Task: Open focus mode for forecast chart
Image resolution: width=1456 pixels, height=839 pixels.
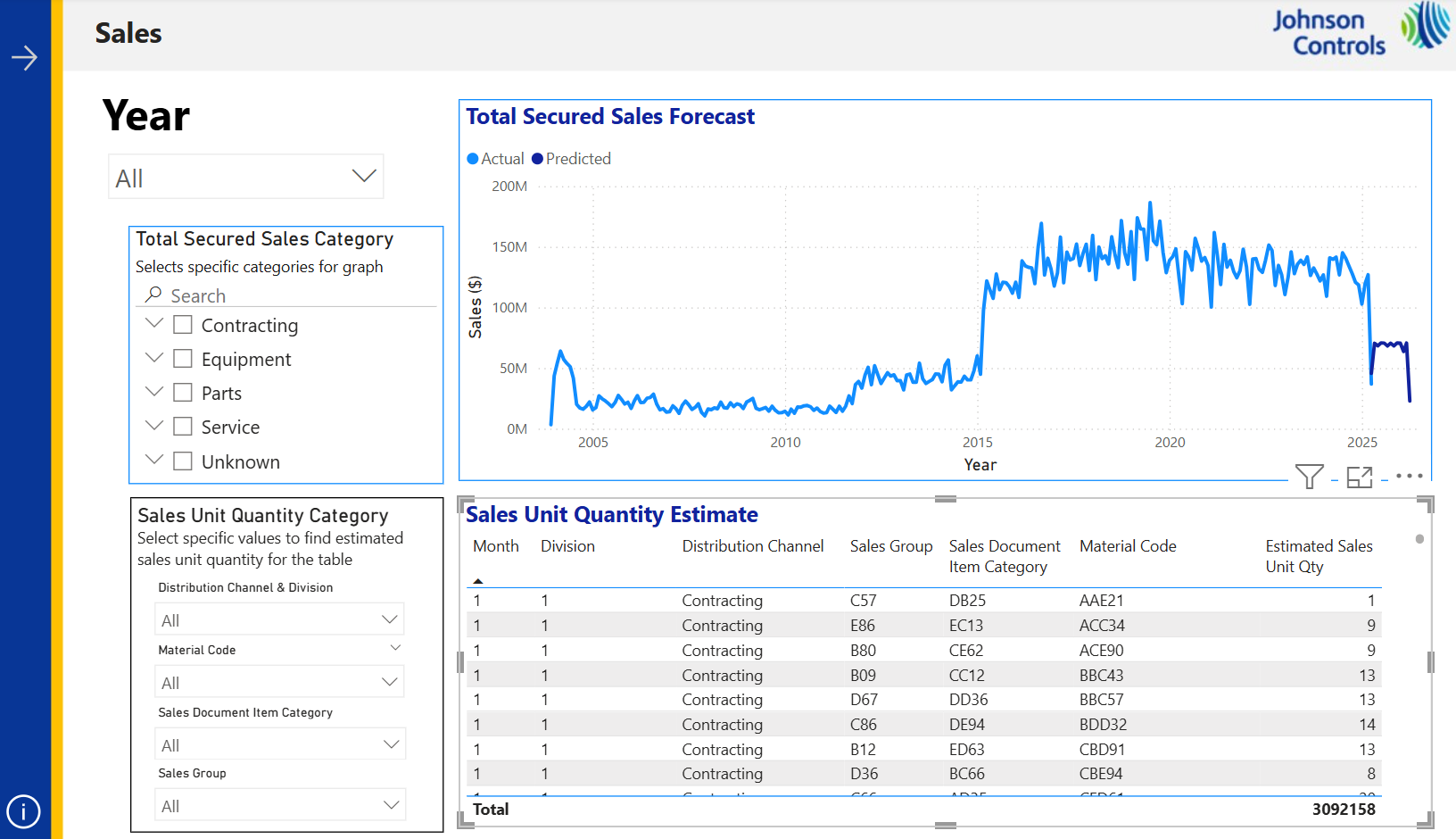Action: tap(1359, 477)
